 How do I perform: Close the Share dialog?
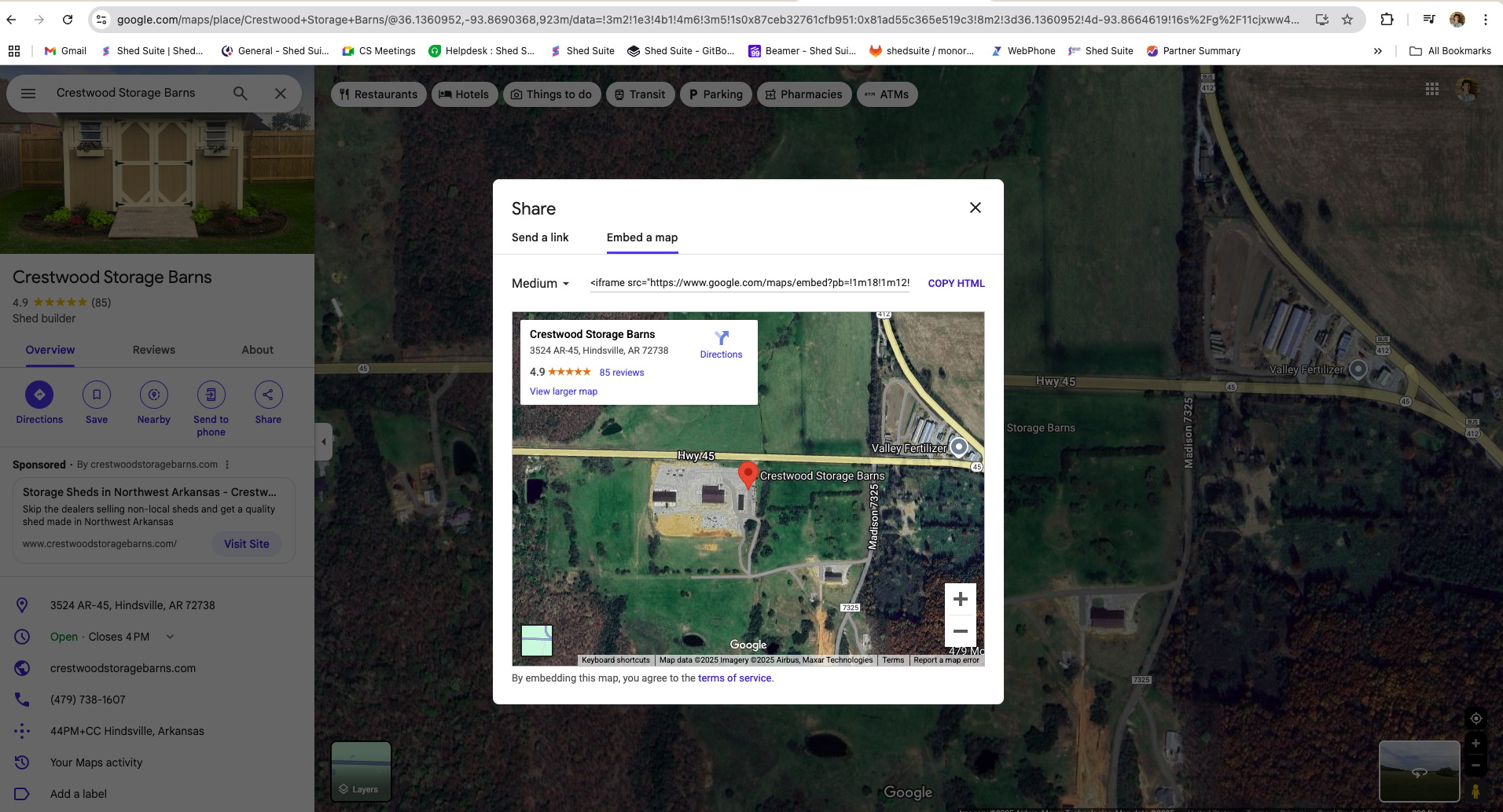click(x=975, y=208)
